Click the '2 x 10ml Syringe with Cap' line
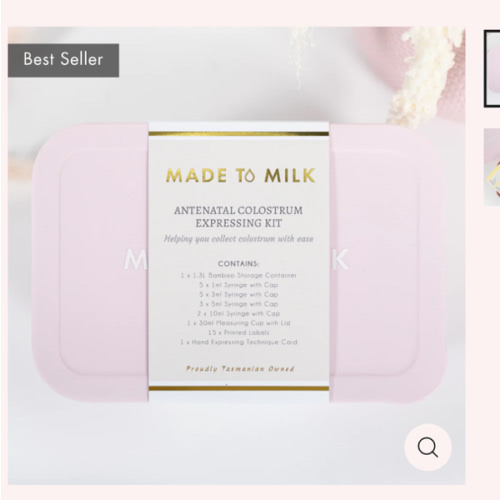 click(x=238, y=313)
